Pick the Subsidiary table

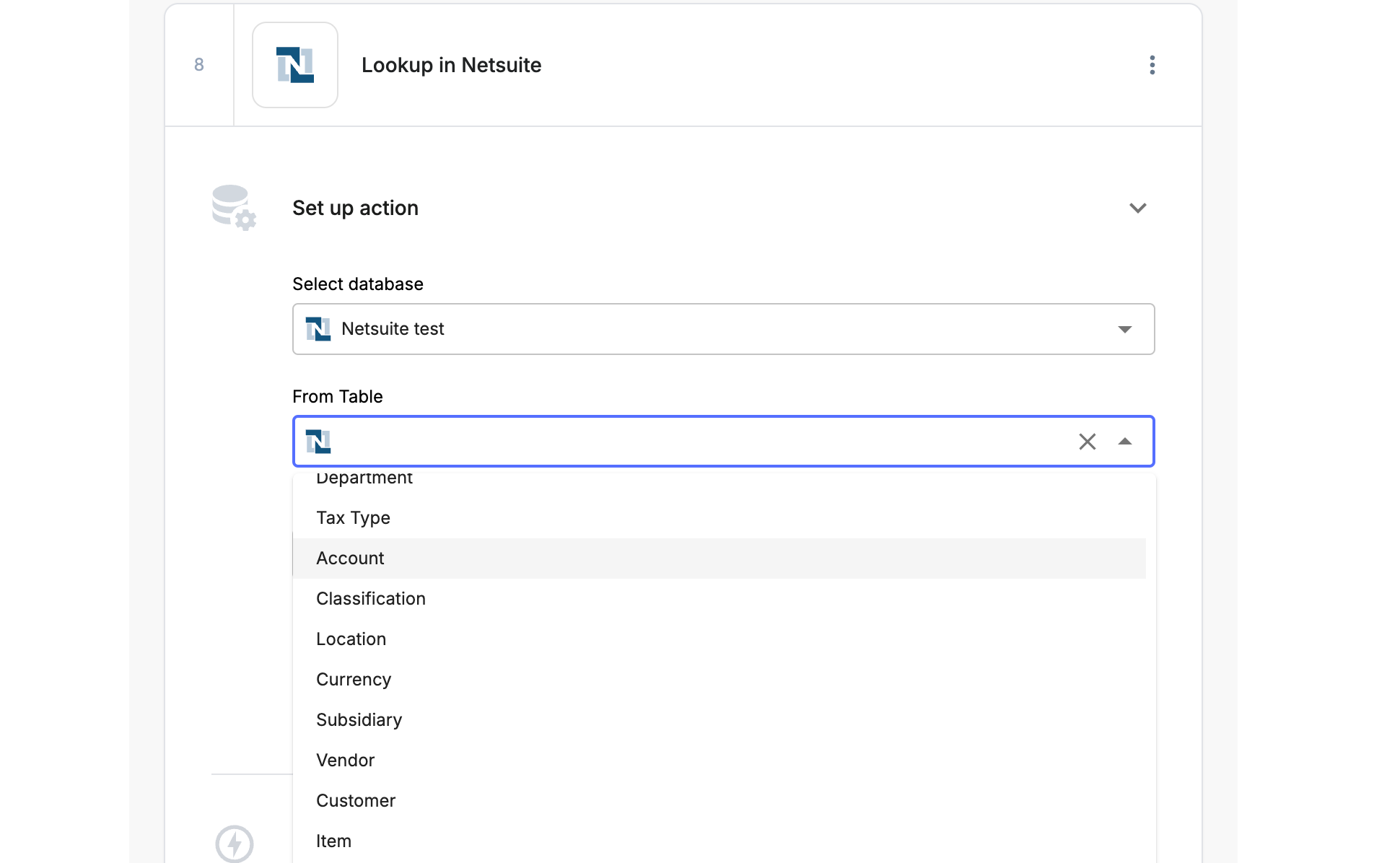(x=359, y=720)
